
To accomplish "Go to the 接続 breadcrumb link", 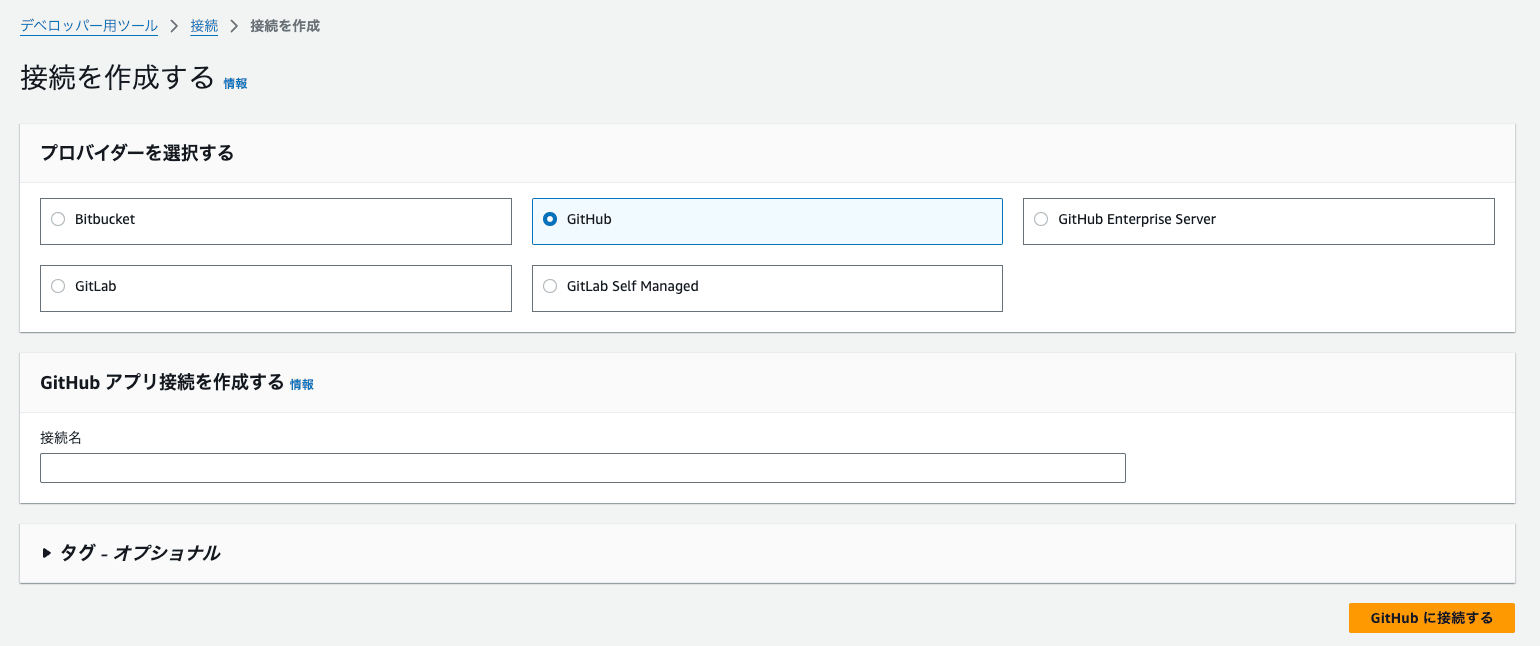I will 204,26.
